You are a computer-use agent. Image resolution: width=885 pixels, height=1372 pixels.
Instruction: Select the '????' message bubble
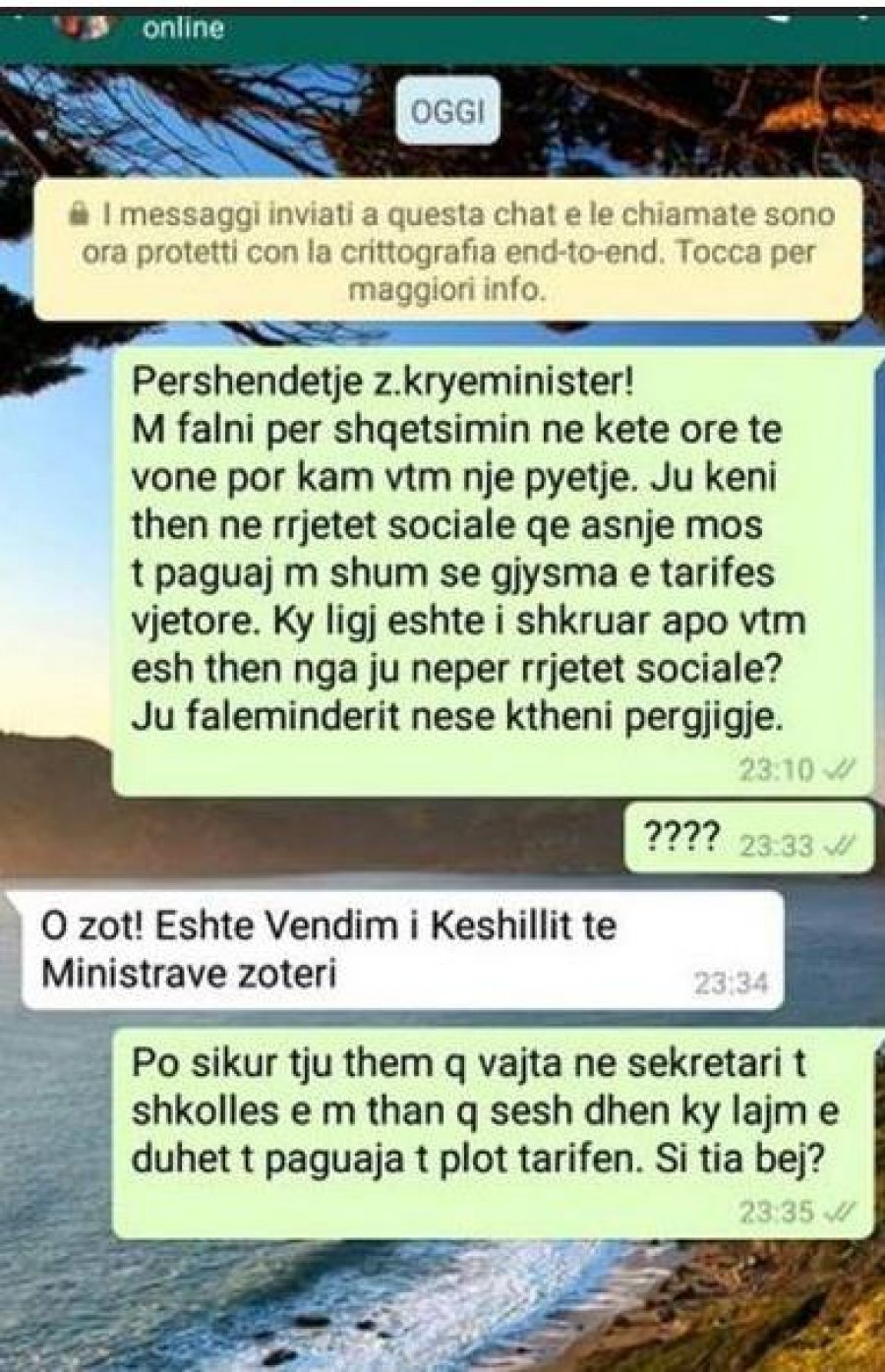point(748,839)
